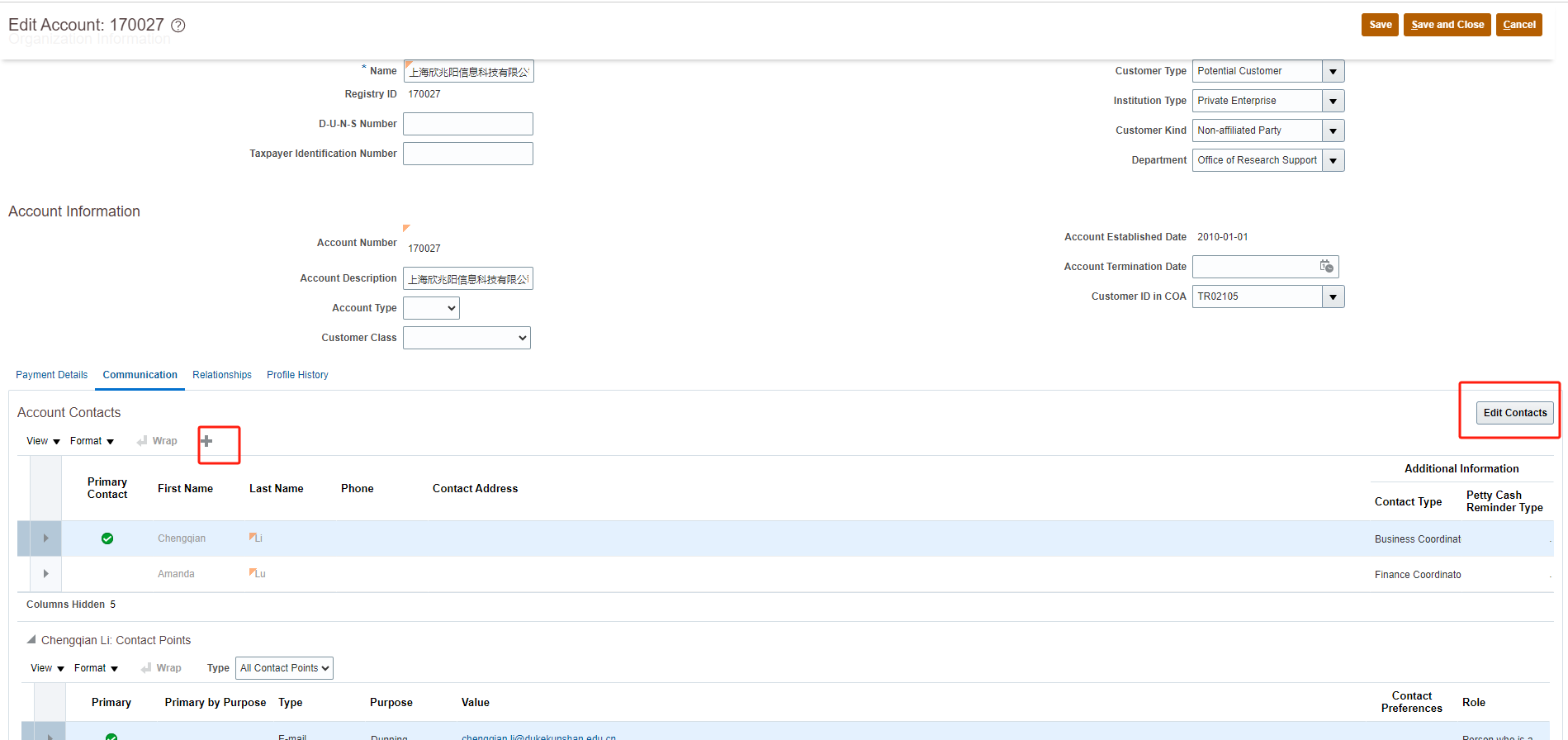Click the Save and Close button
The height and width of the screenshot is (740, 1568).
[1447, 25]
